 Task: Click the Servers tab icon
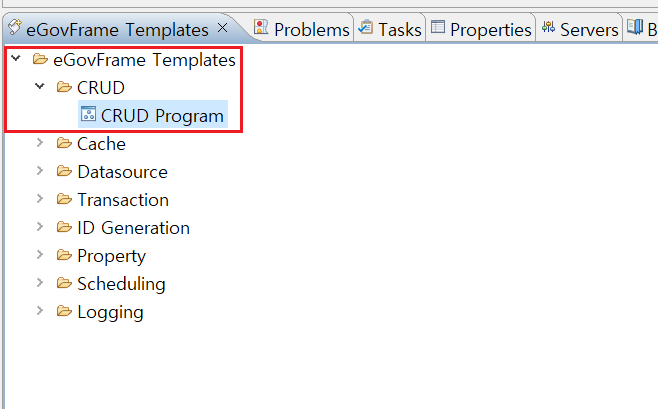pos(548,28)
